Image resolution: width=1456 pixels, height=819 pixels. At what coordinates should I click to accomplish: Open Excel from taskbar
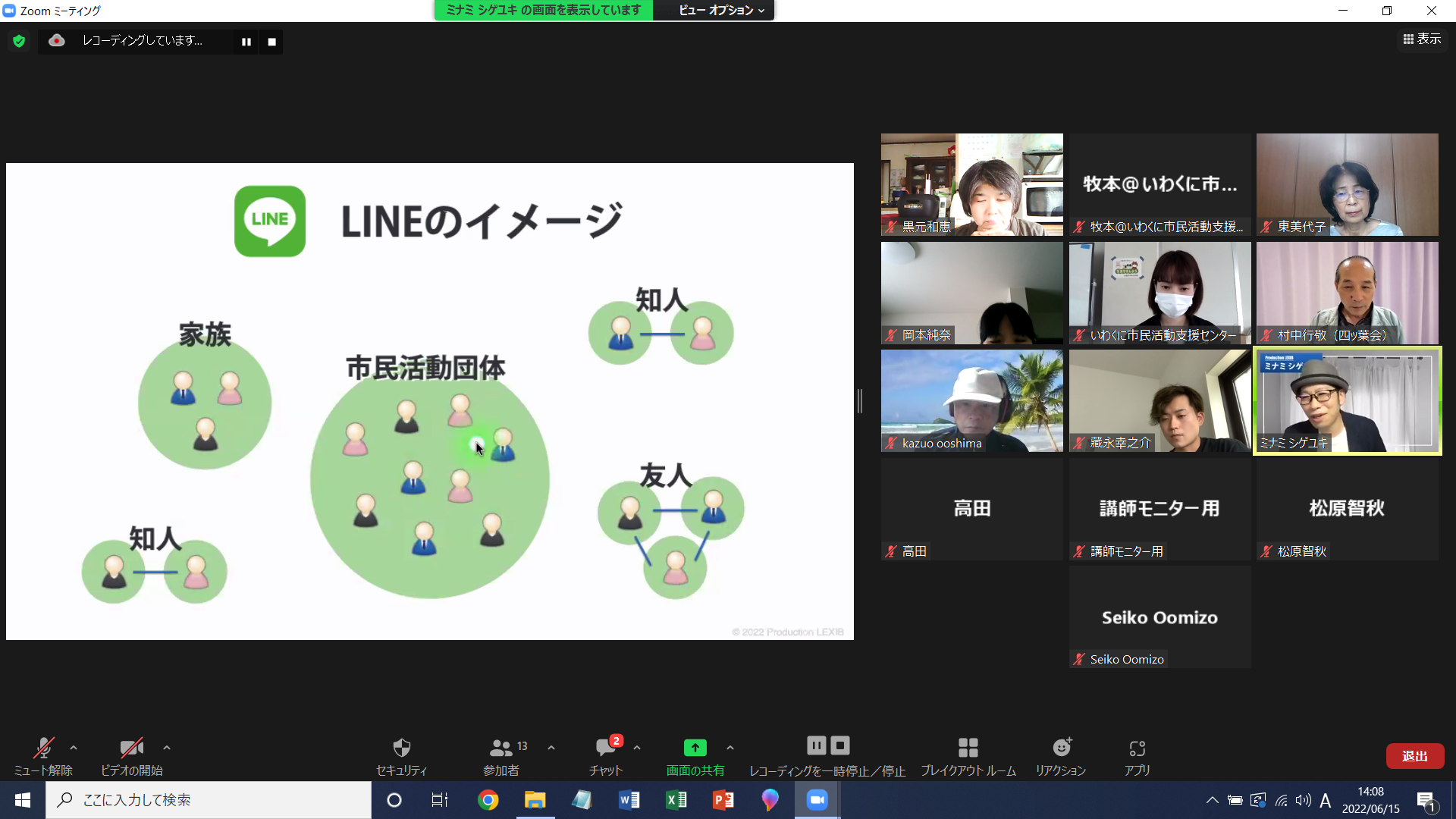tap(676, 800)
